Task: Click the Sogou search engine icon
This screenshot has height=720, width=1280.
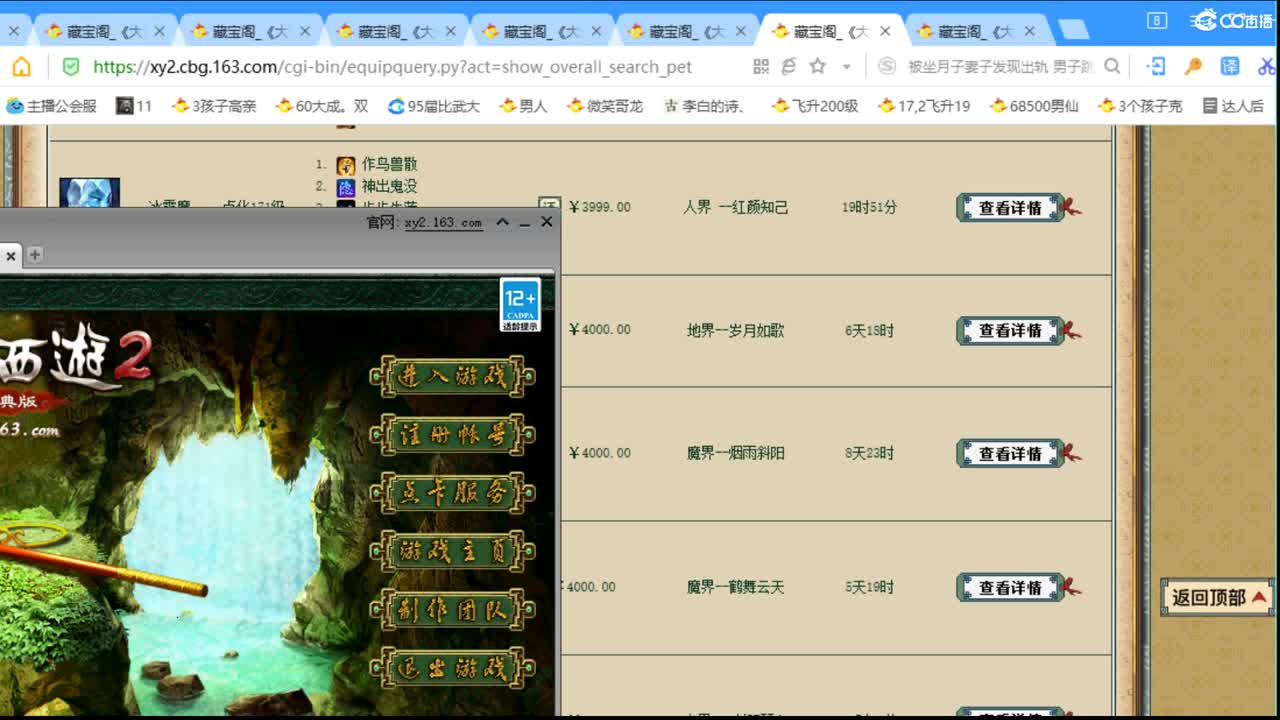Action: click(886, 67)
